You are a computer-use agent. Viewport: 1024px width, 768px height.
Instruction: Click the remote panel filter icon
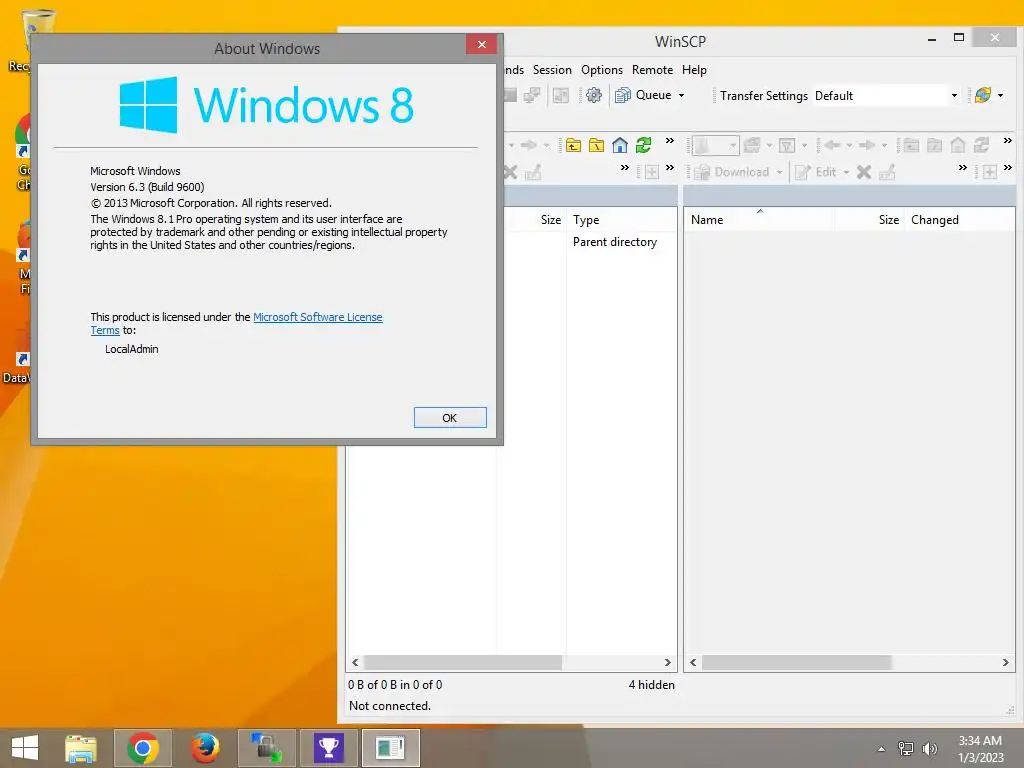(787, 145)
